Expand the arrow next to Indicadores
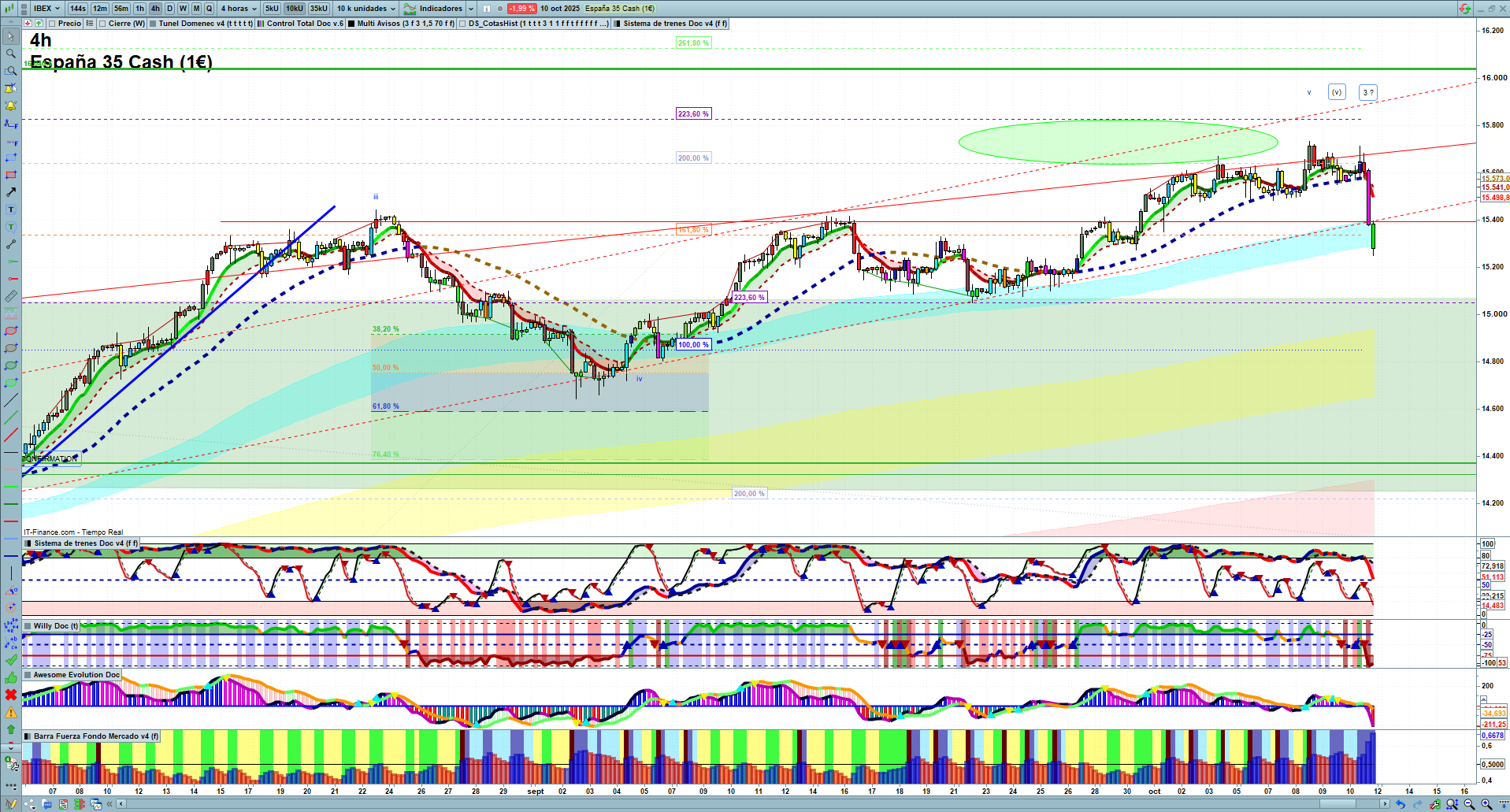 click(x=471, y=9)
